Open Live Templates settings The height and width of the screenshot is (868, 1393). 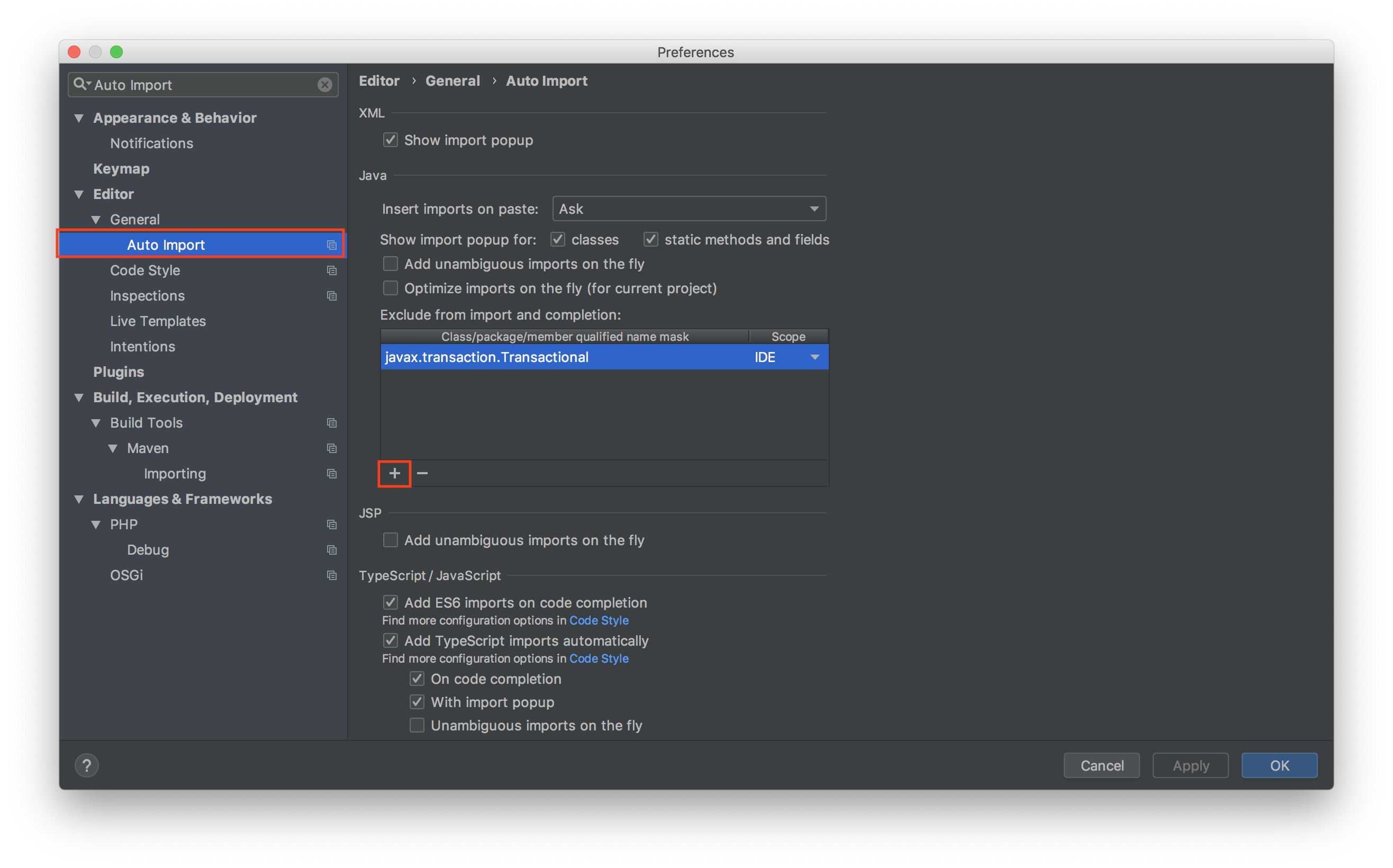[158, 321]
